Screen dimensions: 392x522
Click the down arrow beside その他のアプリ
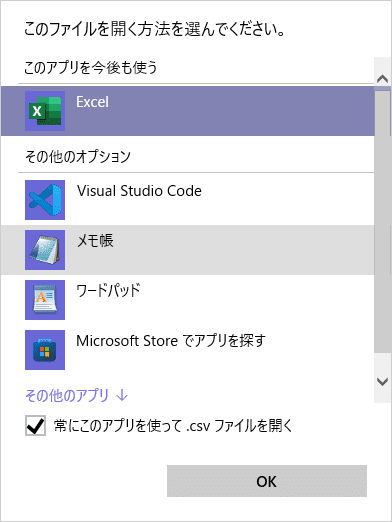(x=122, y=396)
